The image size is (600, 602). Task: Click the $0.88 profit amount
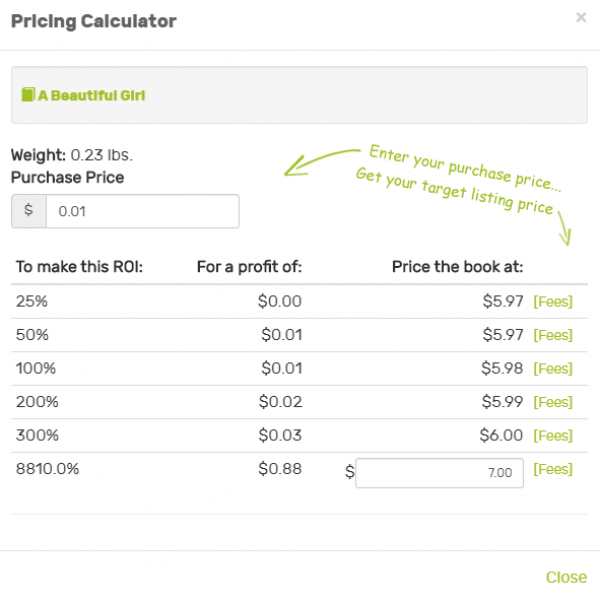tap(280, 468)
